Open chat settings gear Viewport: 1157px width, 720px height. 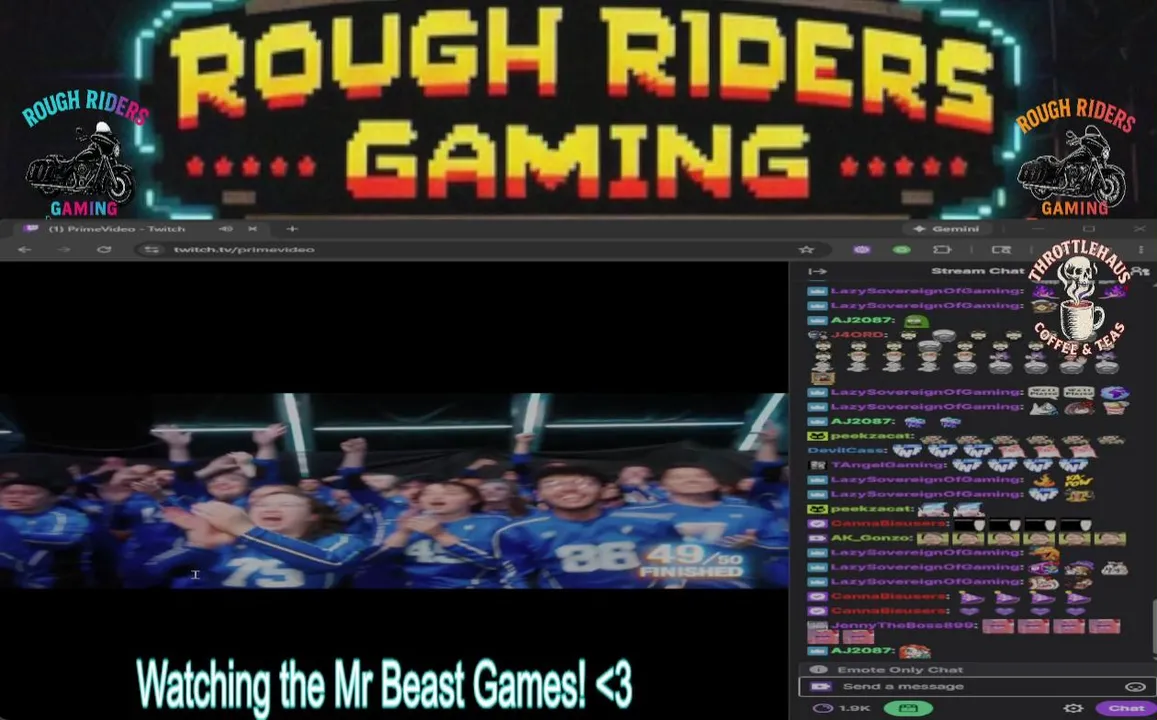click(x=1074, y=708)
